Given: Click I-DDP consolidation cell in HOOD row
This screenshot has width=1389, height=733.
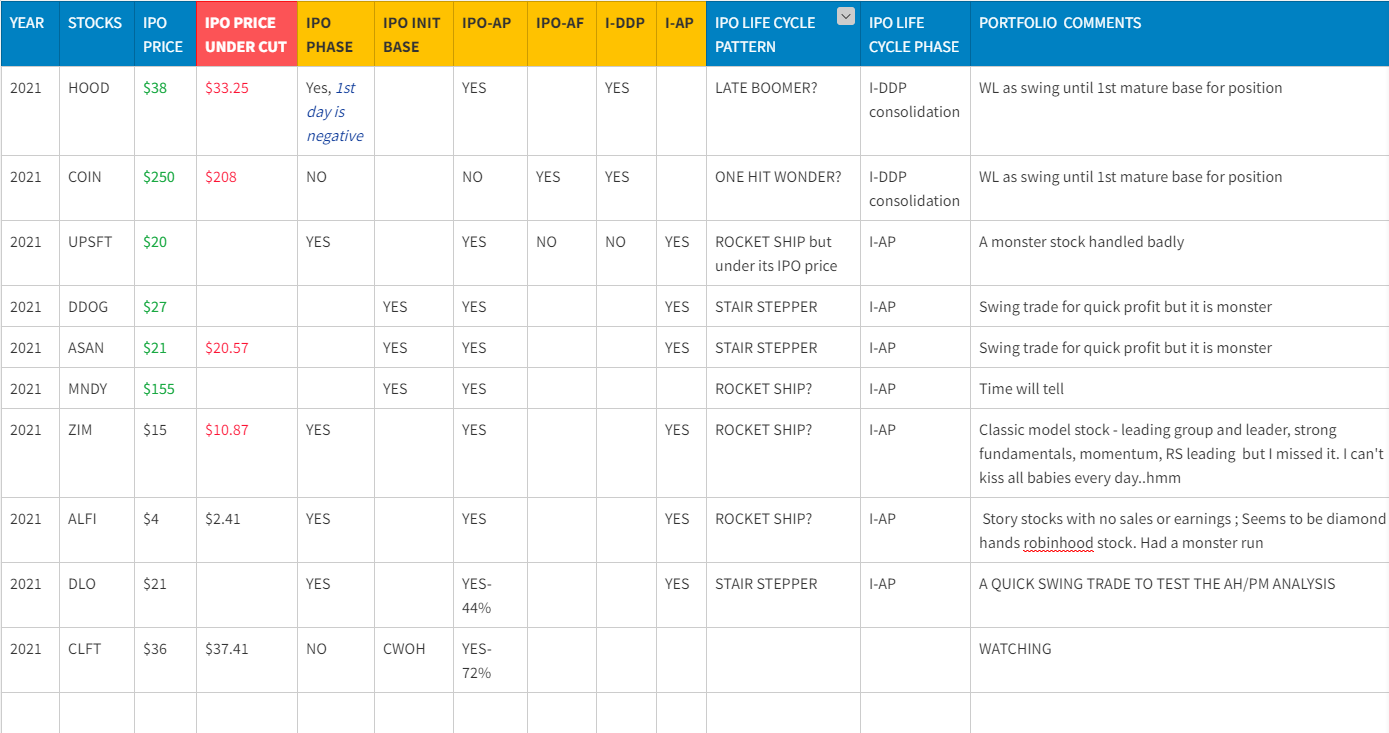Looking at the screenshot, I should tap(915, 111).
